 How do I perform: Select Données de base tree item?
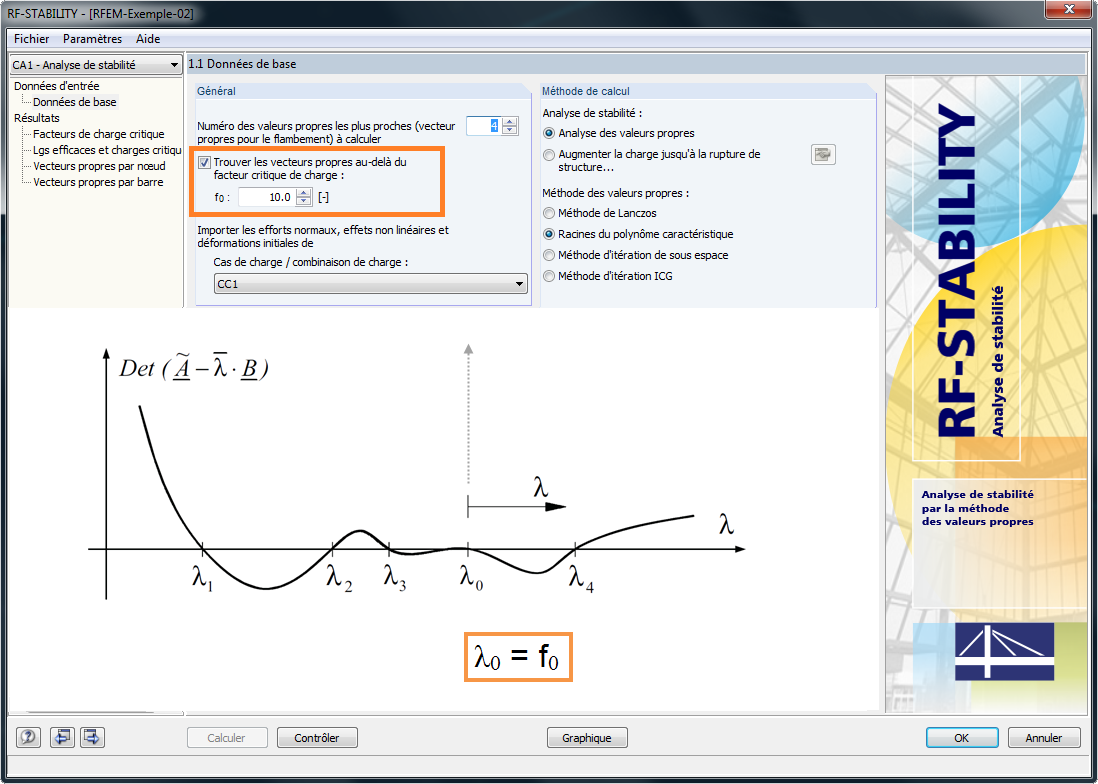75,102
